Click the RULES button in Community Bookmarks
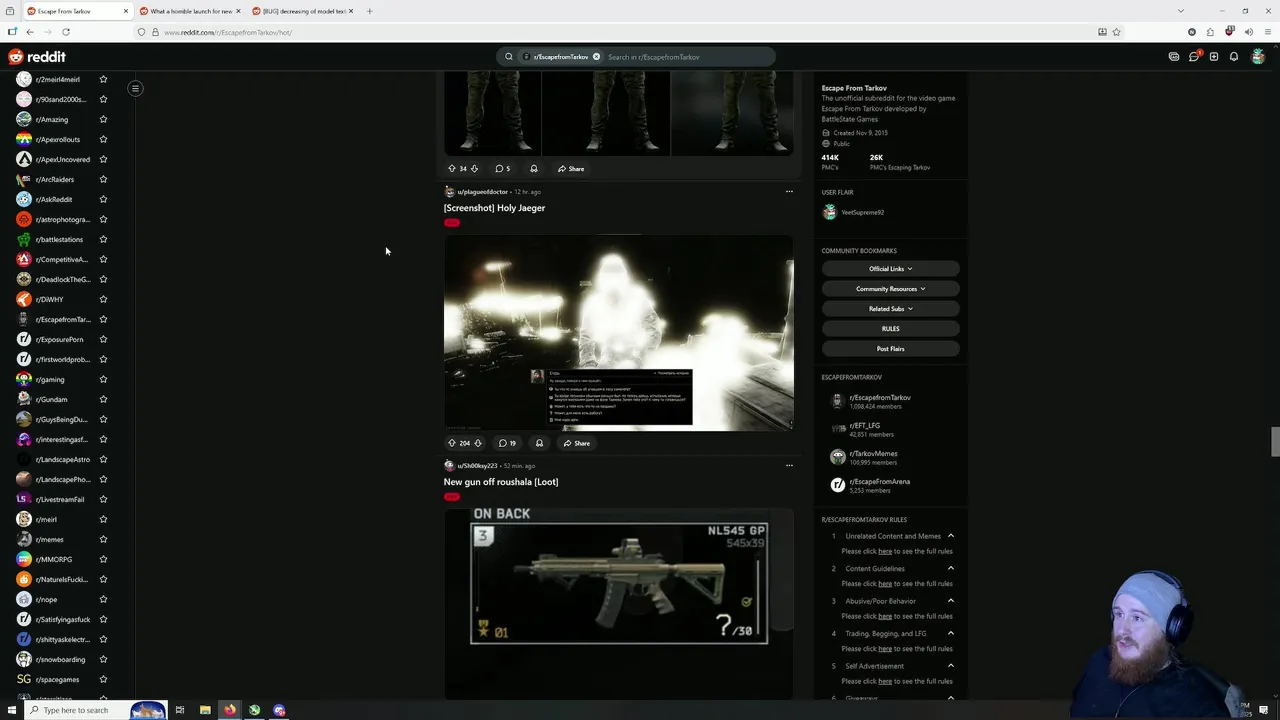Screen dimensions: 1280x720 click(x=890, y=329)
